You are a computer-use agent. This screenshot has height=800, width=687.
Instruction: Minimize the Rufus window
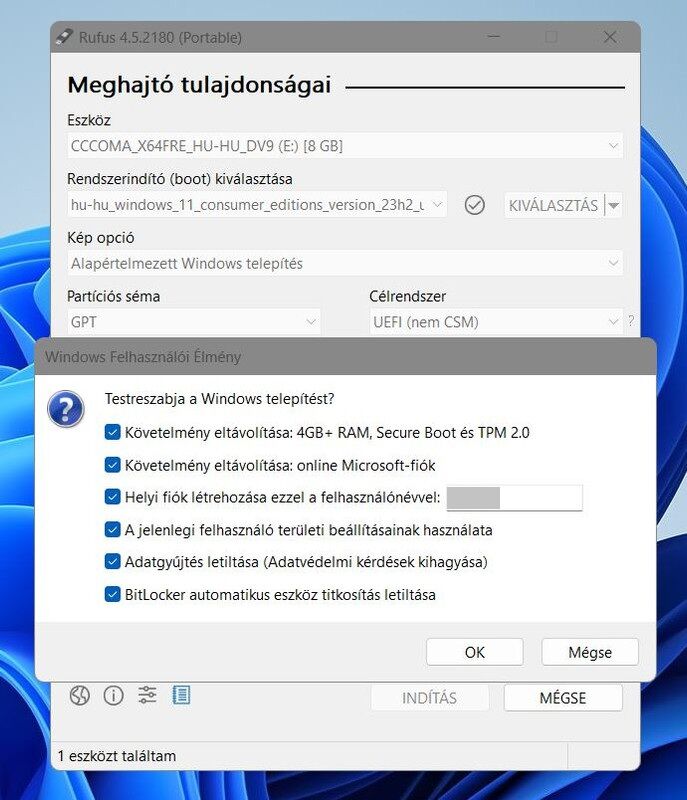click(493, 37)
